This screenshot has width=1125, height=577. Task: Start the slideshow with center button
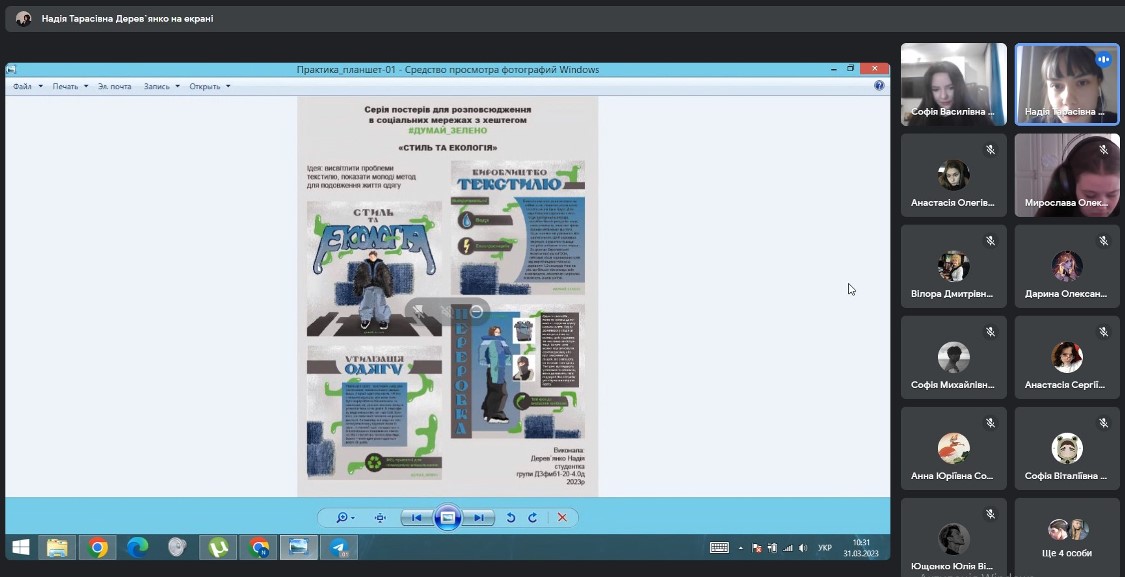(x=448, y=518)
